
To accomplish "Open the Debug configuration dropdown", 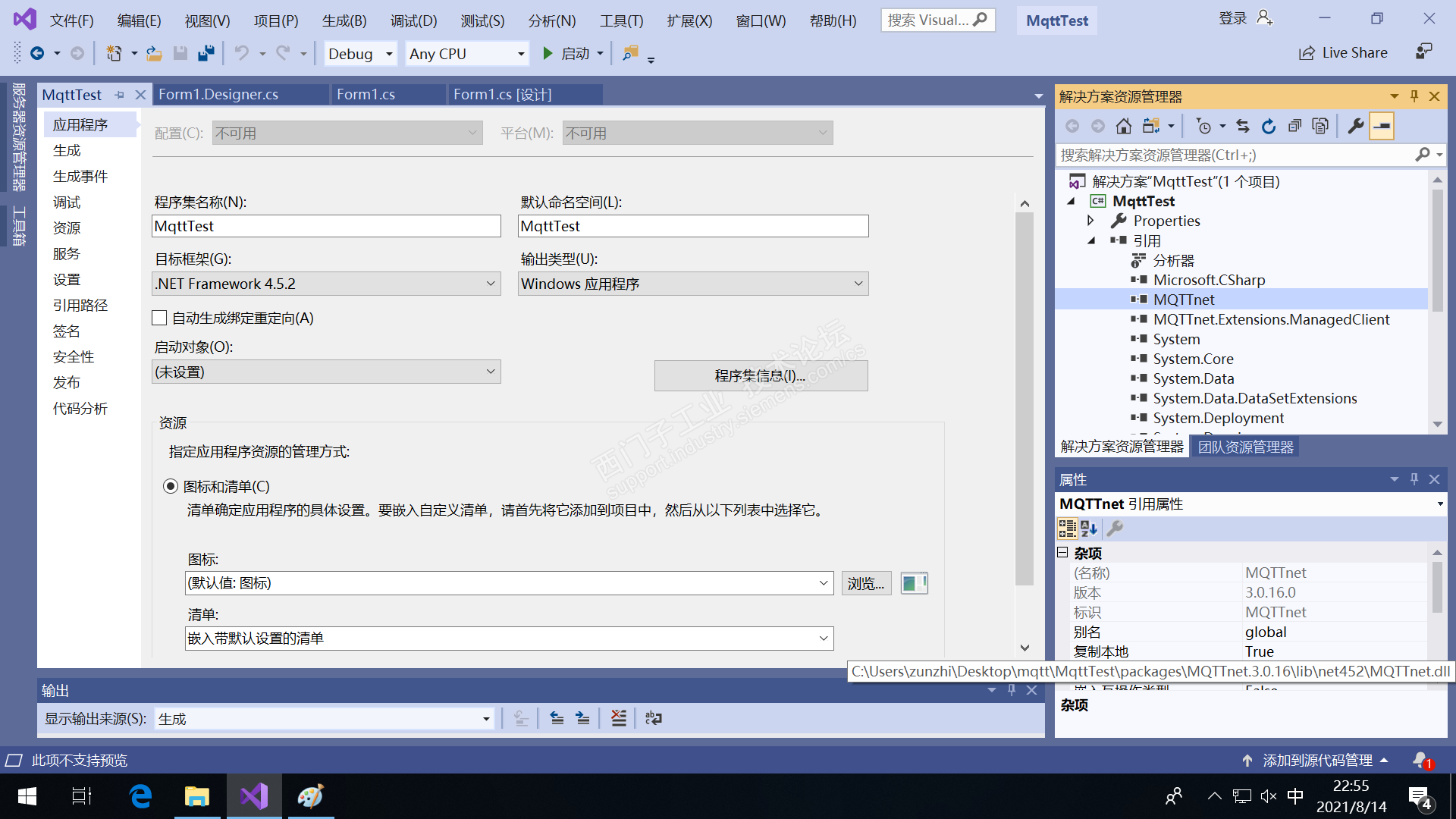I will coord(360,54).
